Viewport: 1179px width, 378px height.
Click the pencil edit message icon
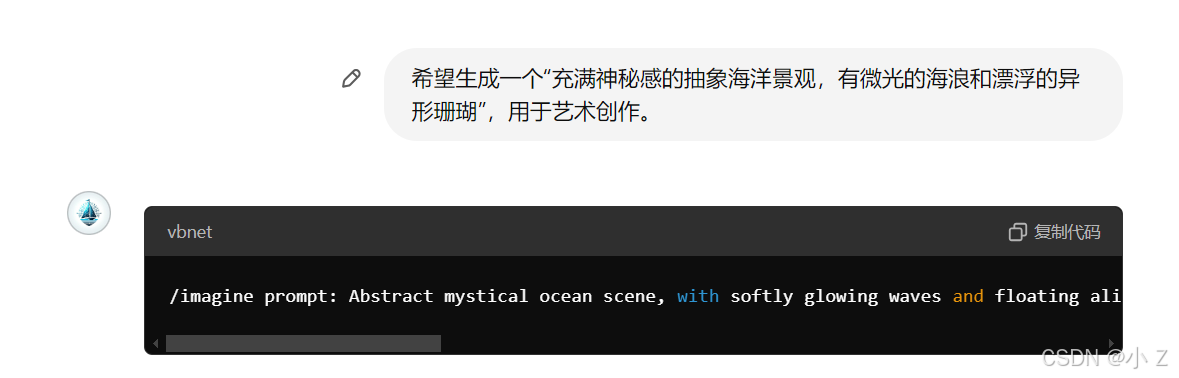coord(351,78)
